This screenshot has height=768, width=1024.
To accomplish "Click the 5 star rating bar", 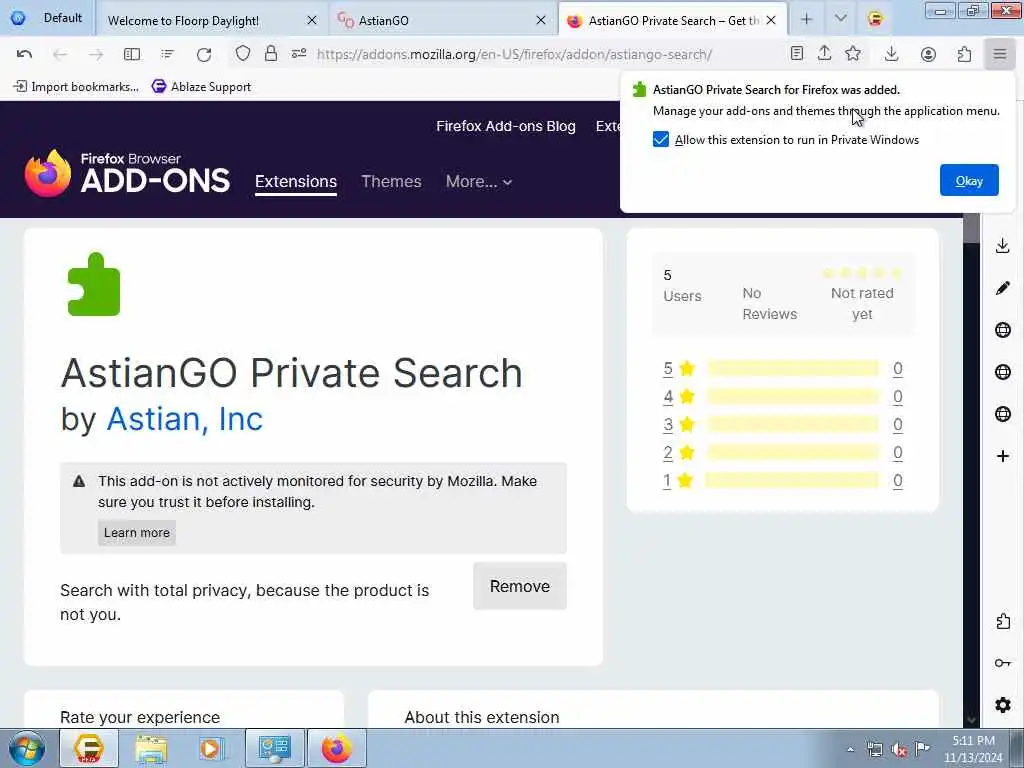I will [x=793, y=368].
